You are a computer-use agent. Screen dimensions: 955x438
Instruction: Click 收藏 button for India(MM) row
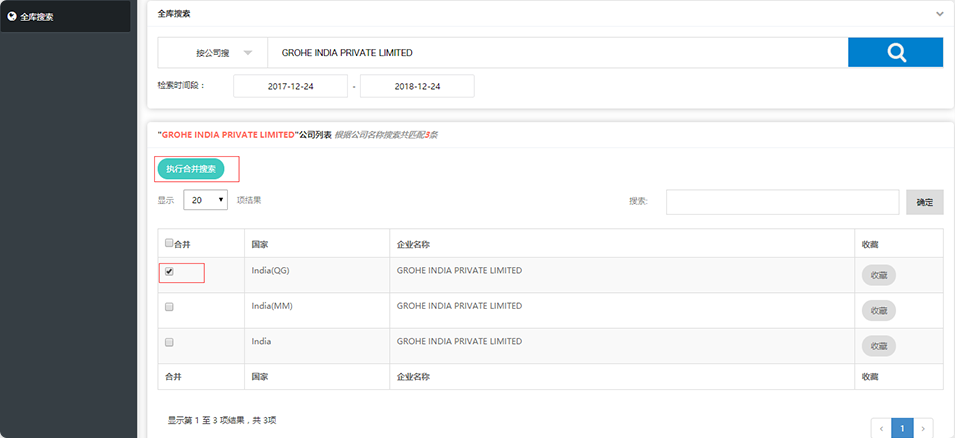878,311
